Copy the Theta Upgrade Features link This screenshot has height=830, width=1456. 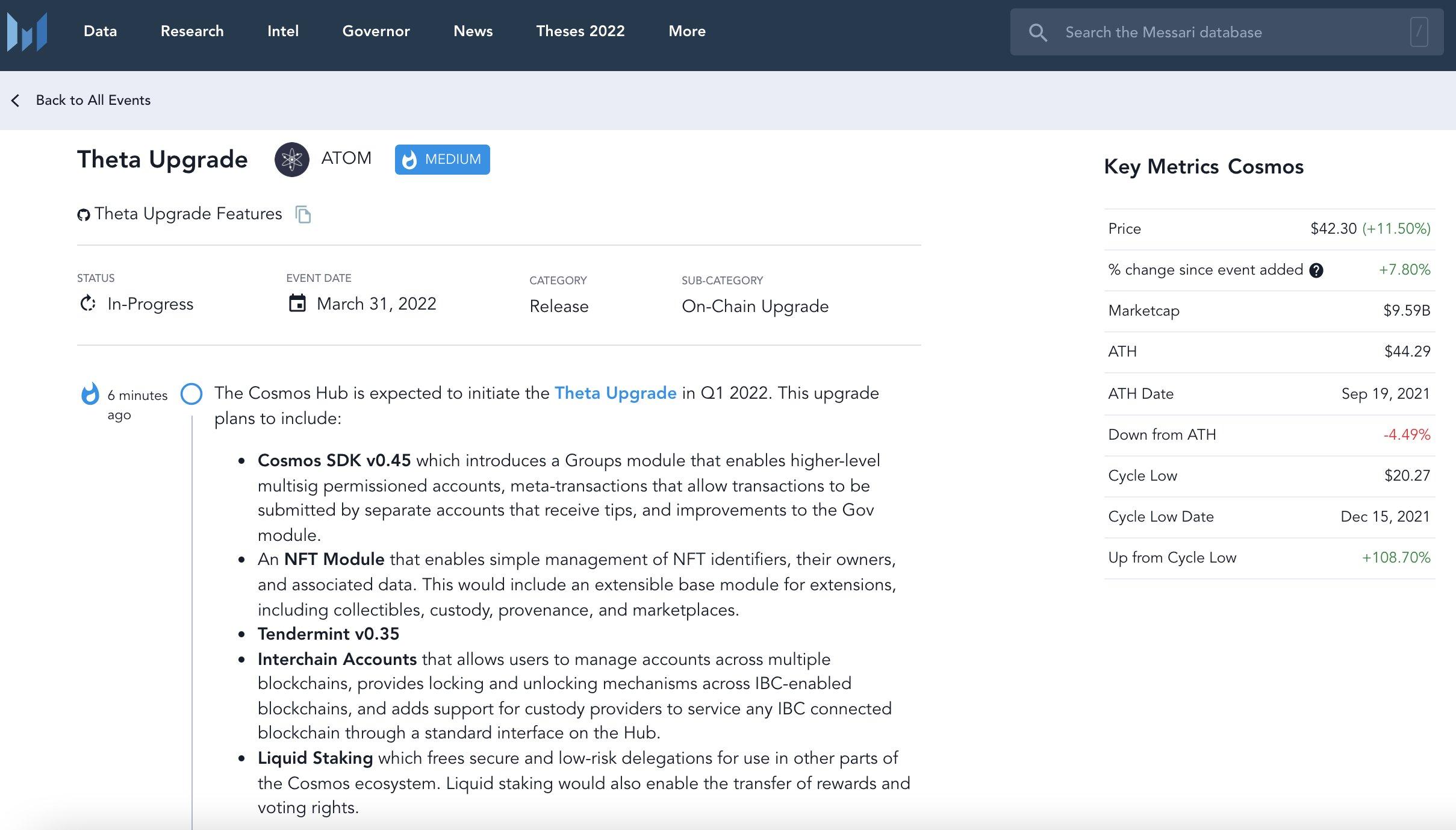point(303,214)
